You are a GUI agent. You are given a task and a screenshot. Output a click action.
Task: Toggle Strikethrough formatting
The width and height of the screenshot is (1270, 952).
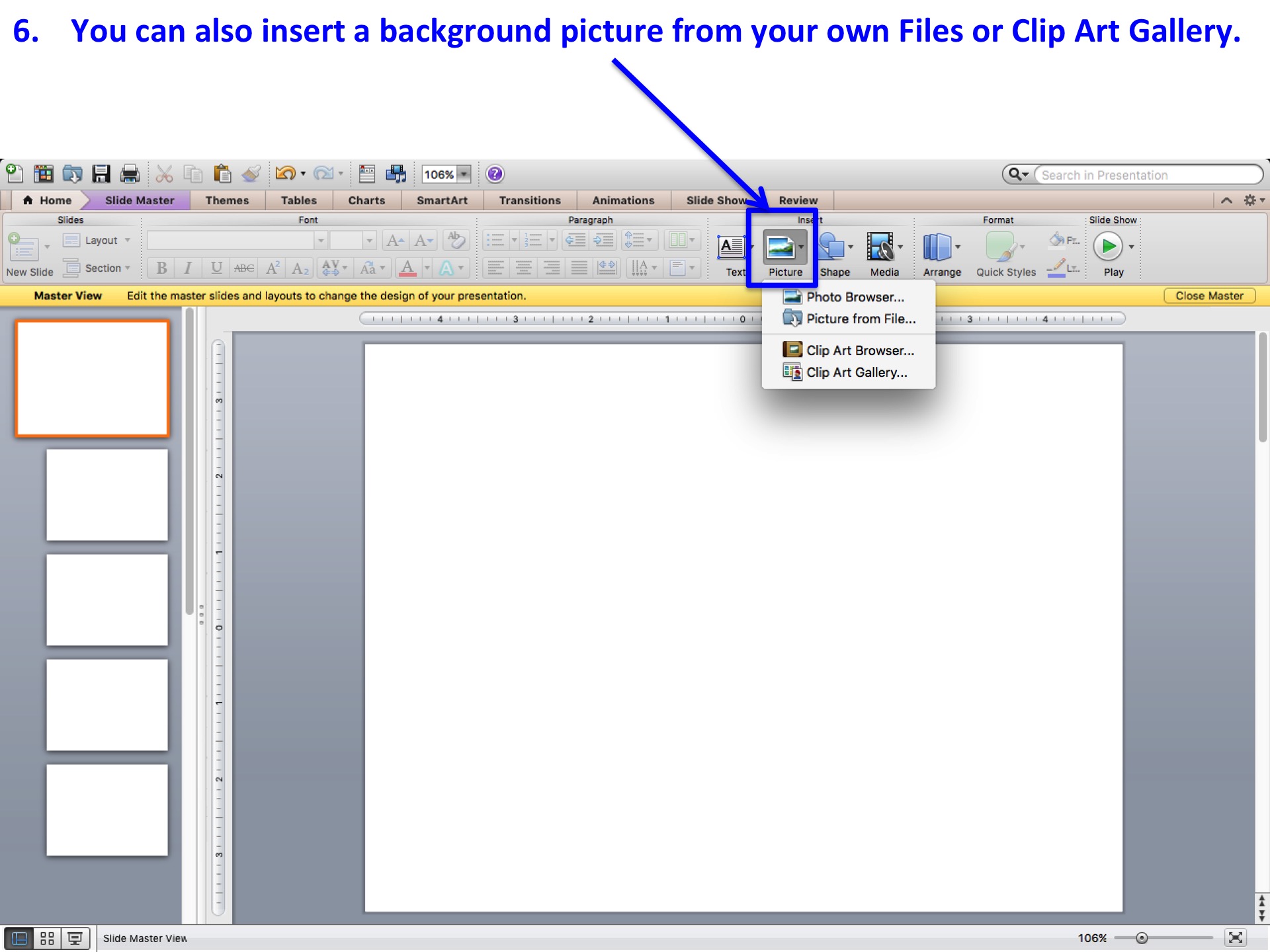click(x=244, y=268)
